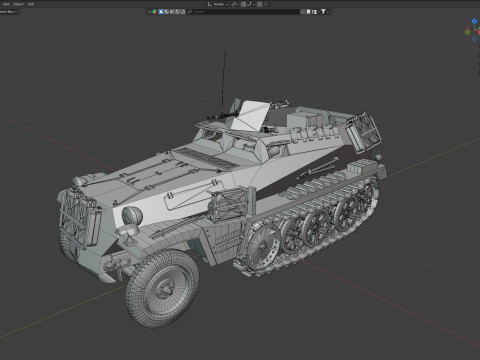Open the Object menu

[19, 4]
